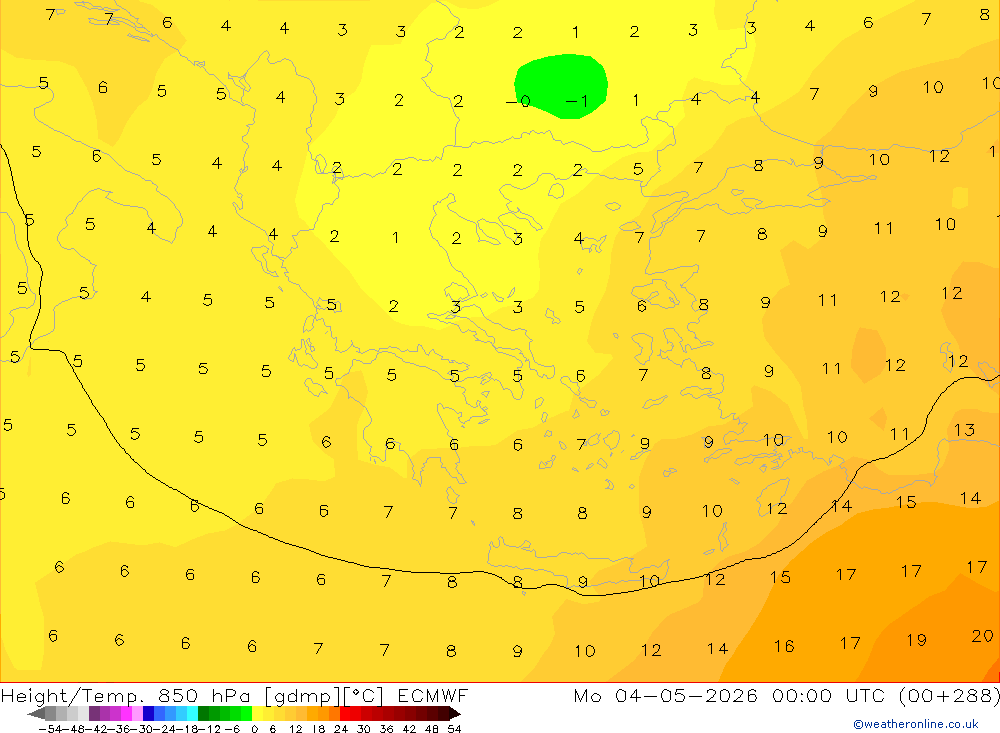Click the '54' label at scale's right end
This screenshot has width=1000, height=733.
tap(454, 729)
